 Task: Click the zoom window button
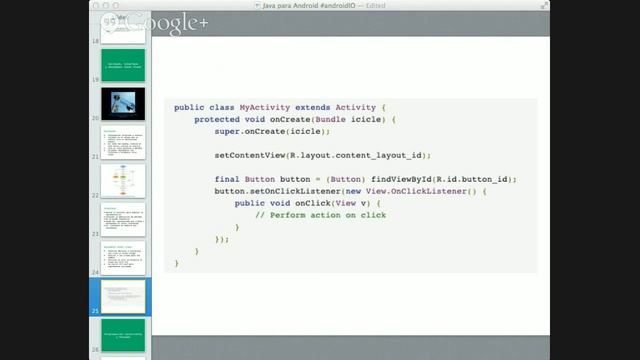click(x=116, y=5)
